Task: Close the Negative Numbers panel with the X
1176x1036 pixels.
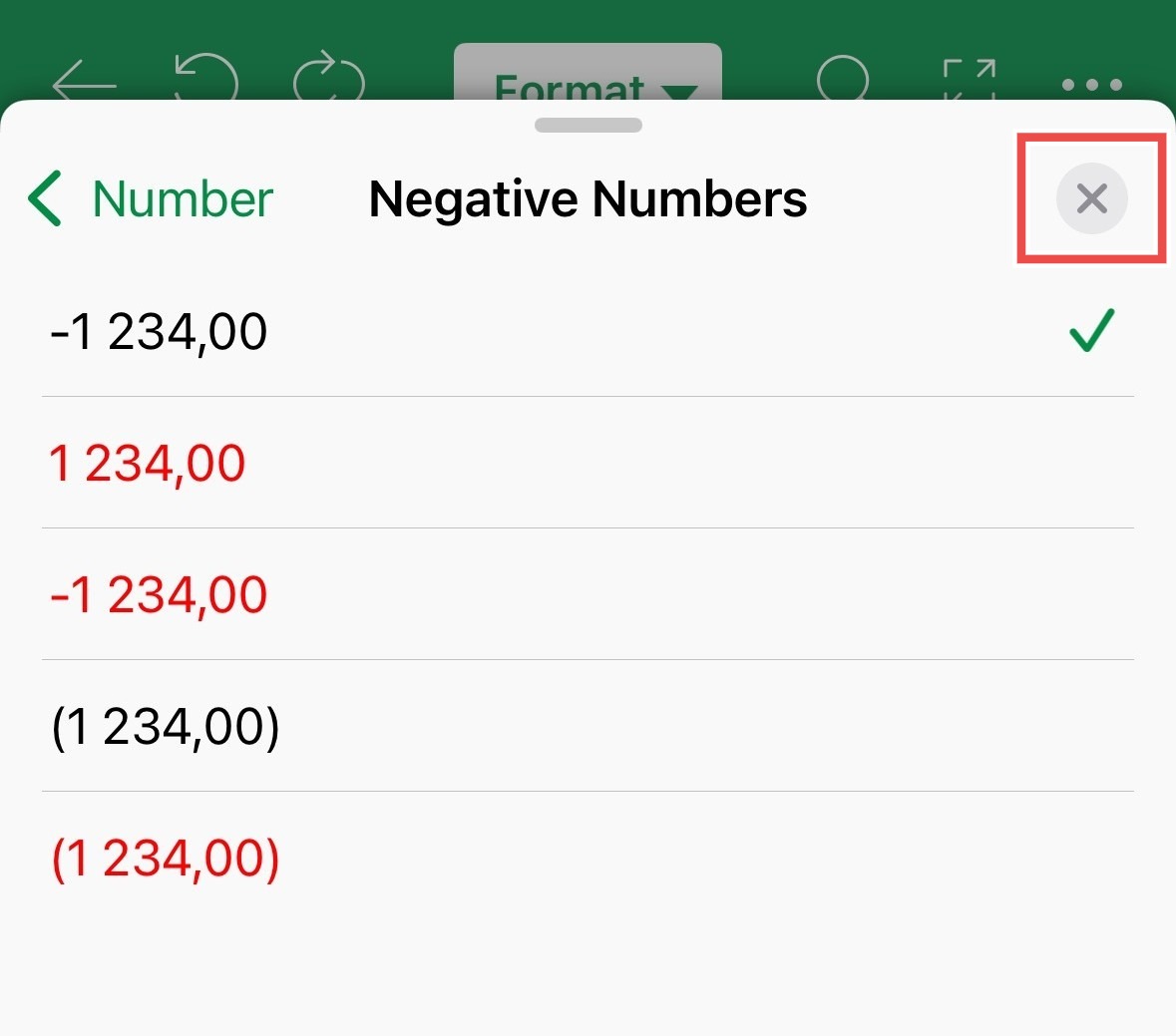Action: click(1091, 198)
